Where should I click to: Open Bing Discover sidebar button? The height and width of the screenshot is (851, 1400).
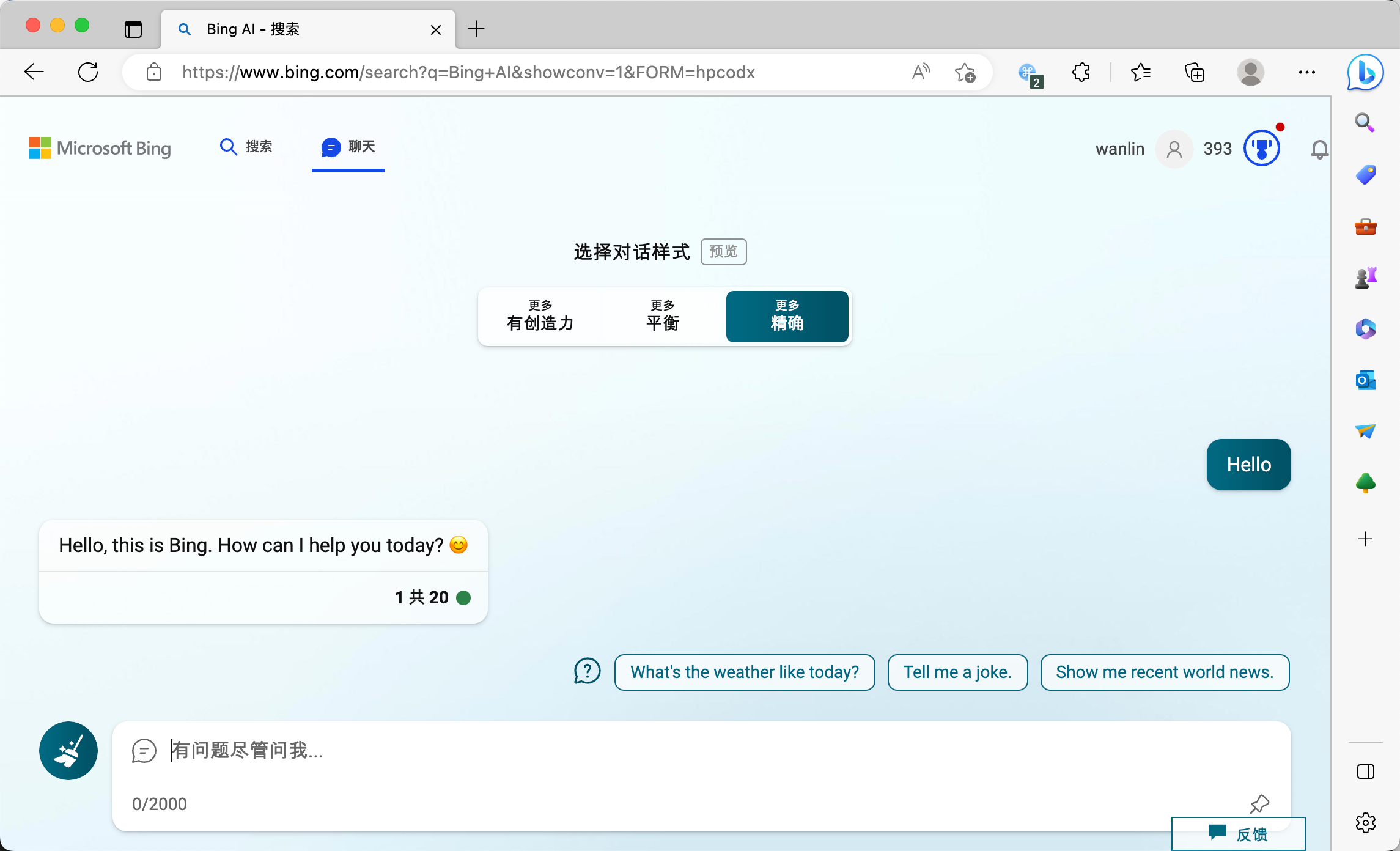[1366, 72]
